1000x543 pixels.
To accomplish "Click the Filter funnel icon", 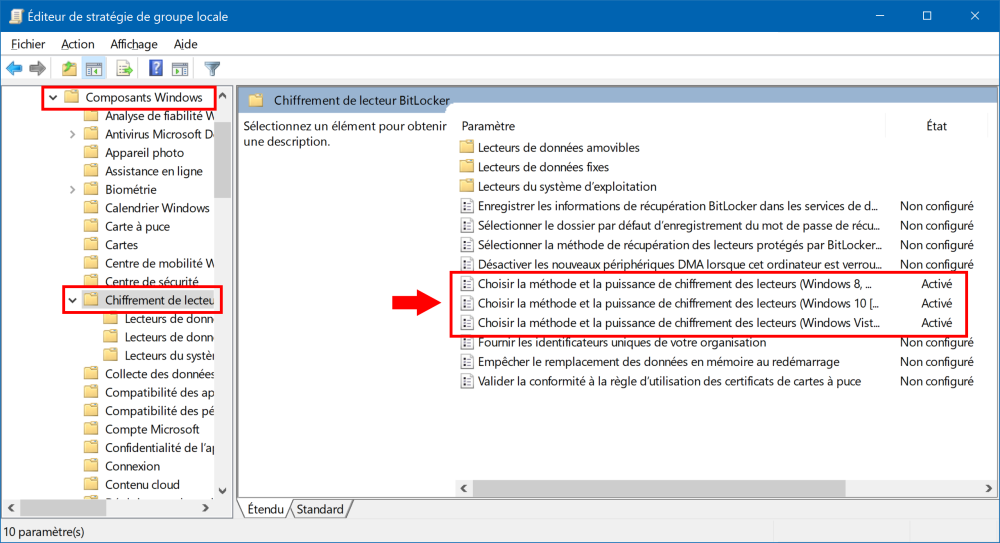I will click(x=212, y=68).
